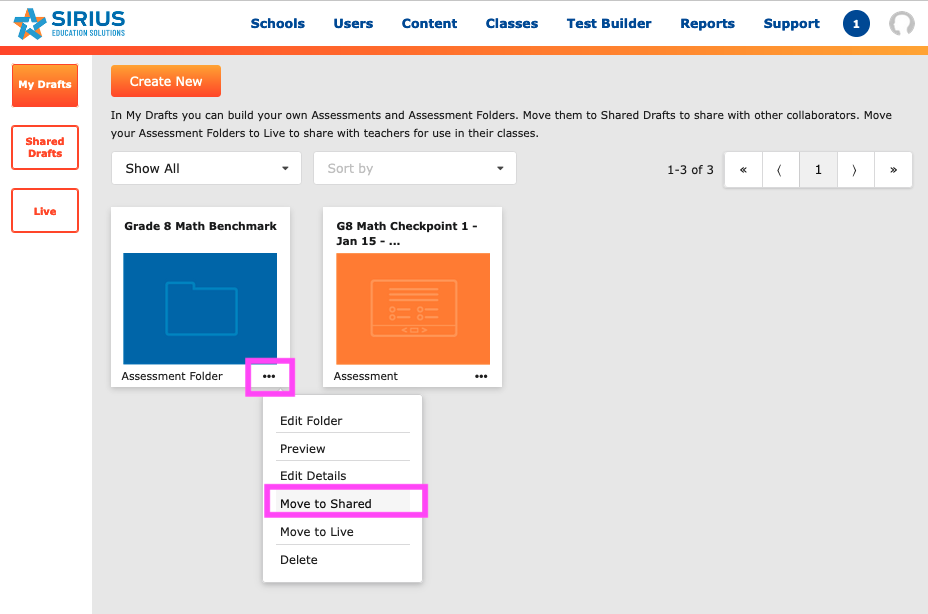Go to the Schools menu
This screenshot has width=928, height=614.
click(278, 24)
